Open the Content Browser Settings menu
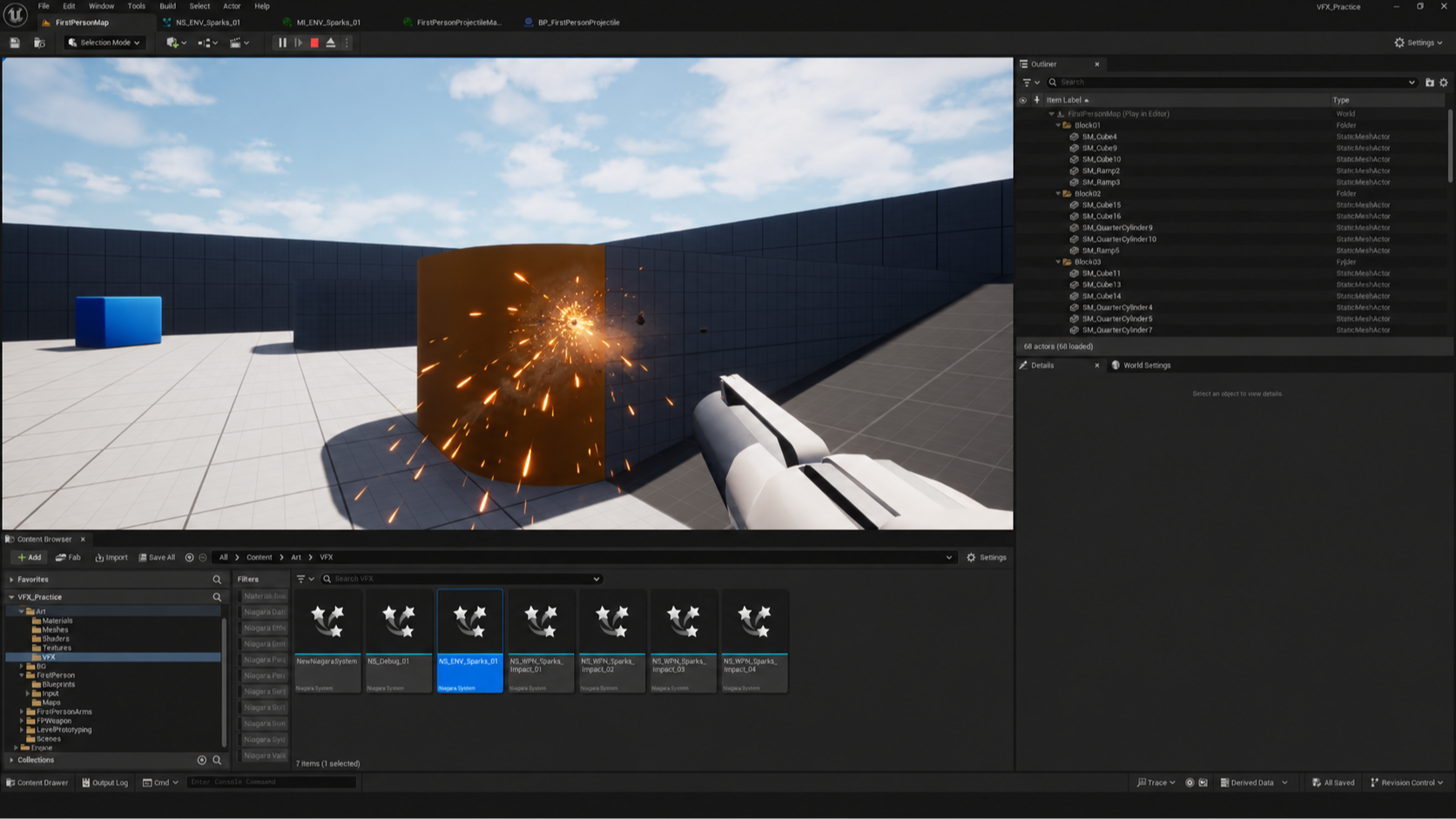The image size is (1456, 819). pos(987,558)
